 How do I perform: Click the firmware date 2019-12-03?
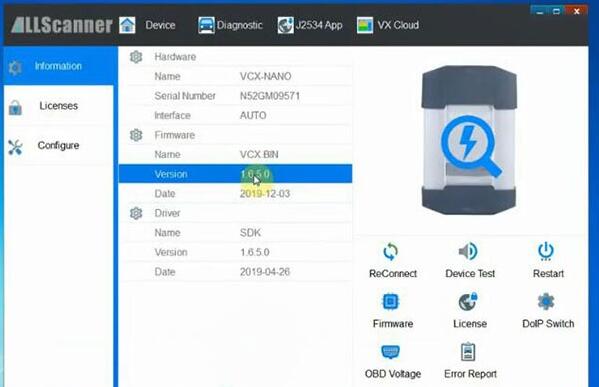click(x=265, y=194)
